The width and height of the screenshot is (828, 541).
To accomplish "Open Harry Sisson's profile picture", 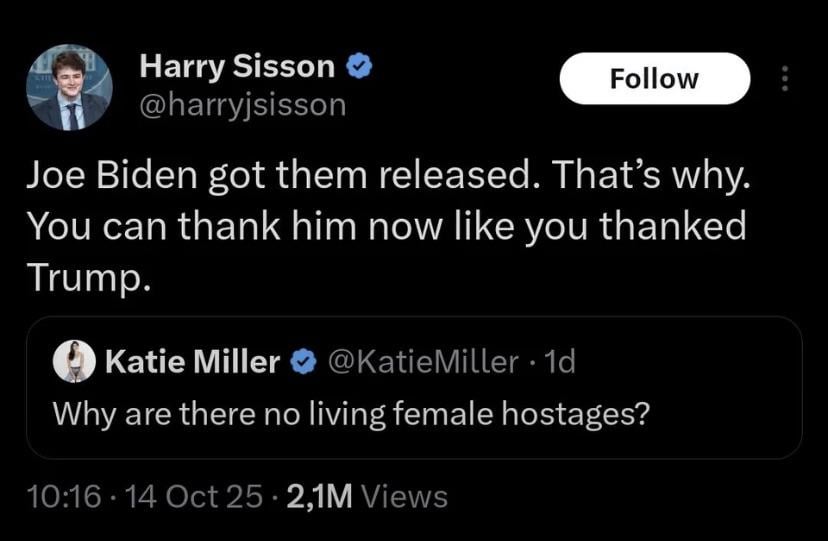I will pos(69,88).
